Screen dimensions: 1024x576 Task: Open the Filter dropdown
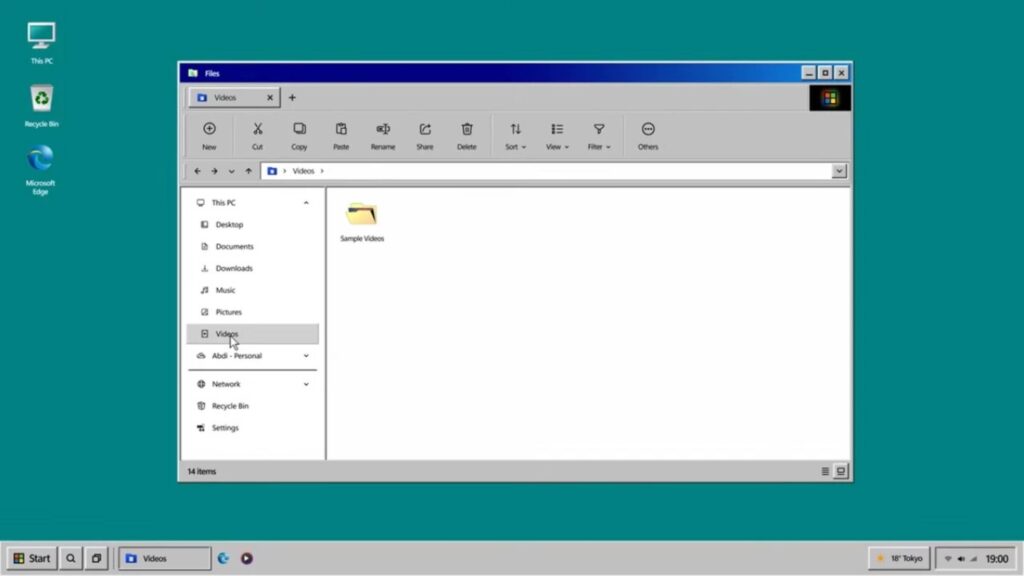[598, 135]
